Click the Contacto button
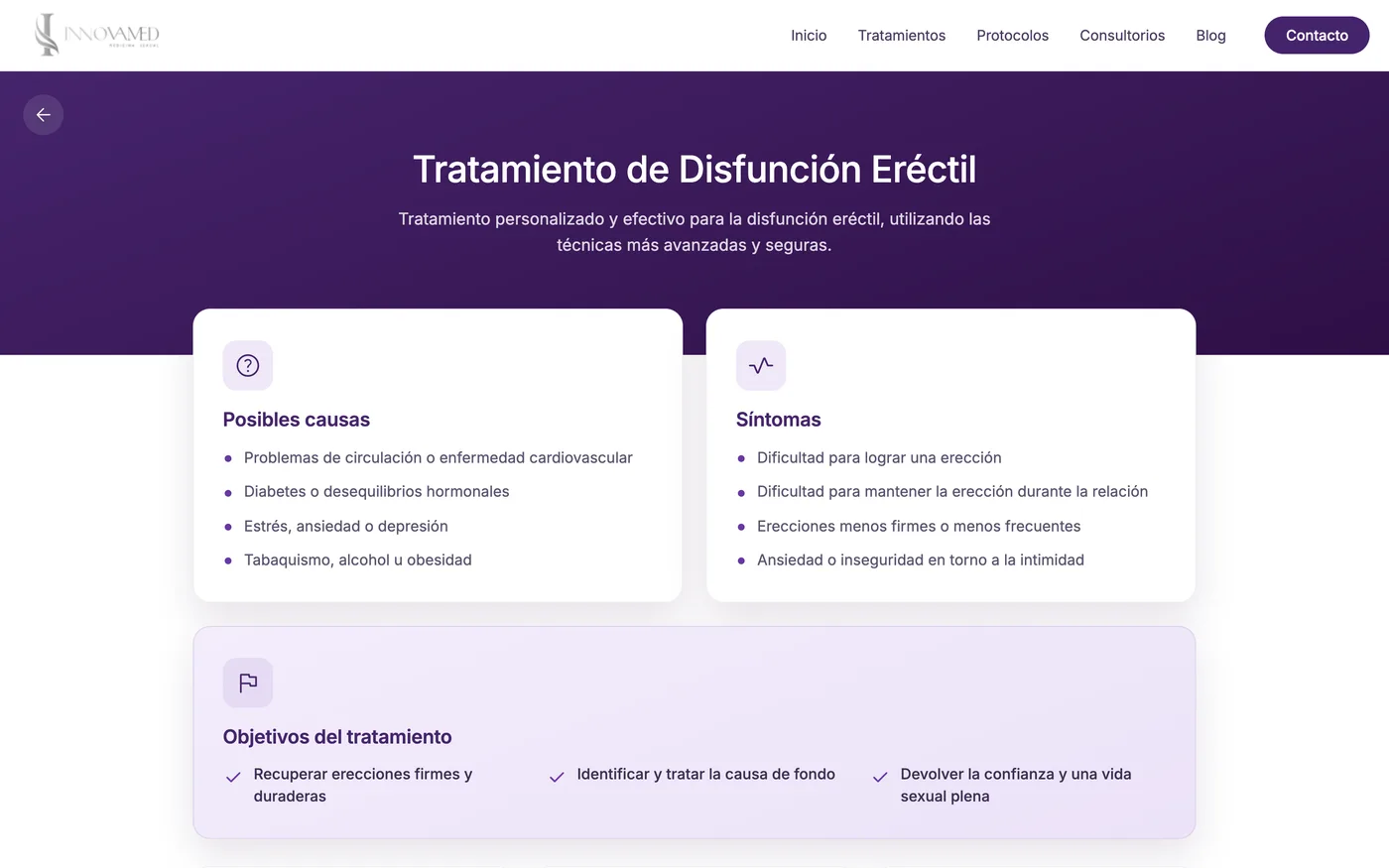Screen dimensions: 1389x868 click(1317, 36)
